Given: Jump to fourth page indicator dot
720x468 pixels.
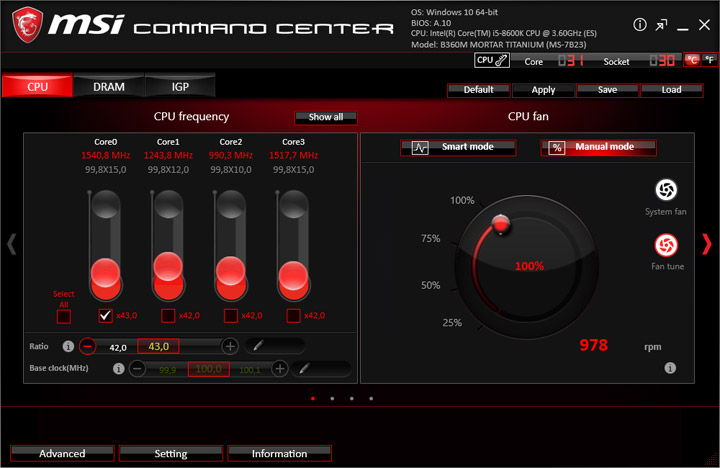Looking at the screenshot, I should click(371, 399).
